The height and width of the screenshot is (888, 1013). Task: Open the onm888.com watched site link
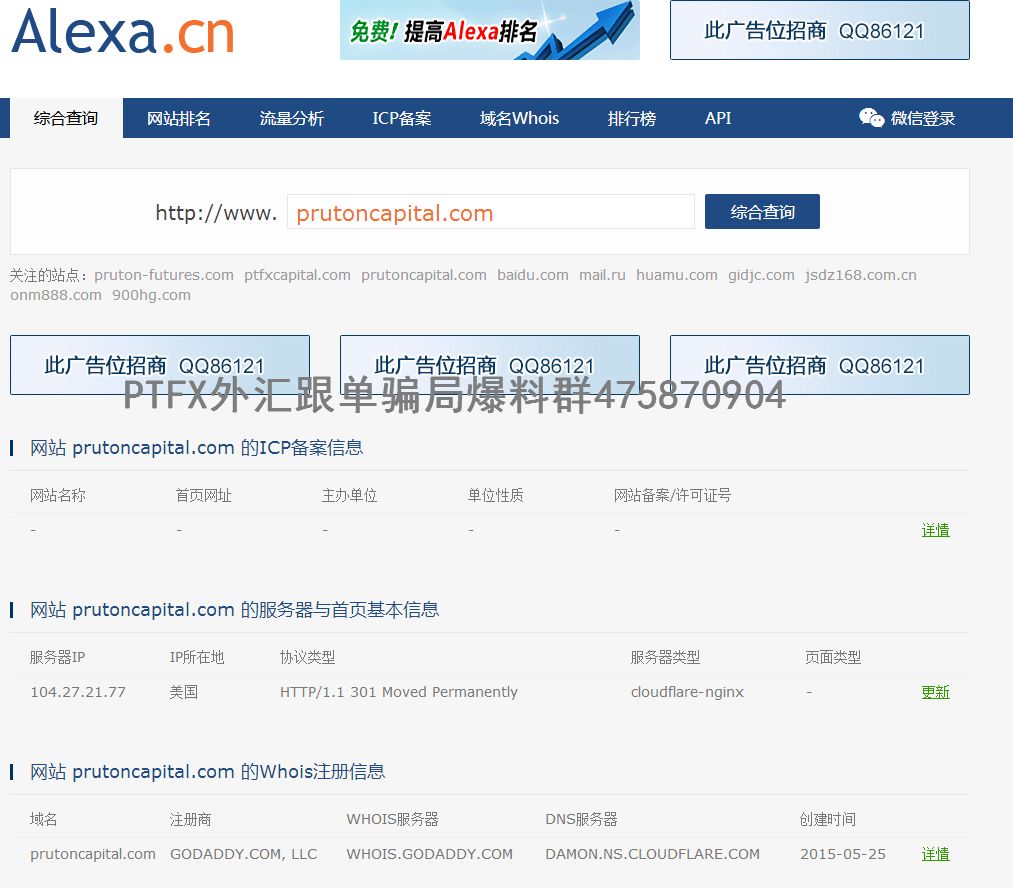point(56,295)
